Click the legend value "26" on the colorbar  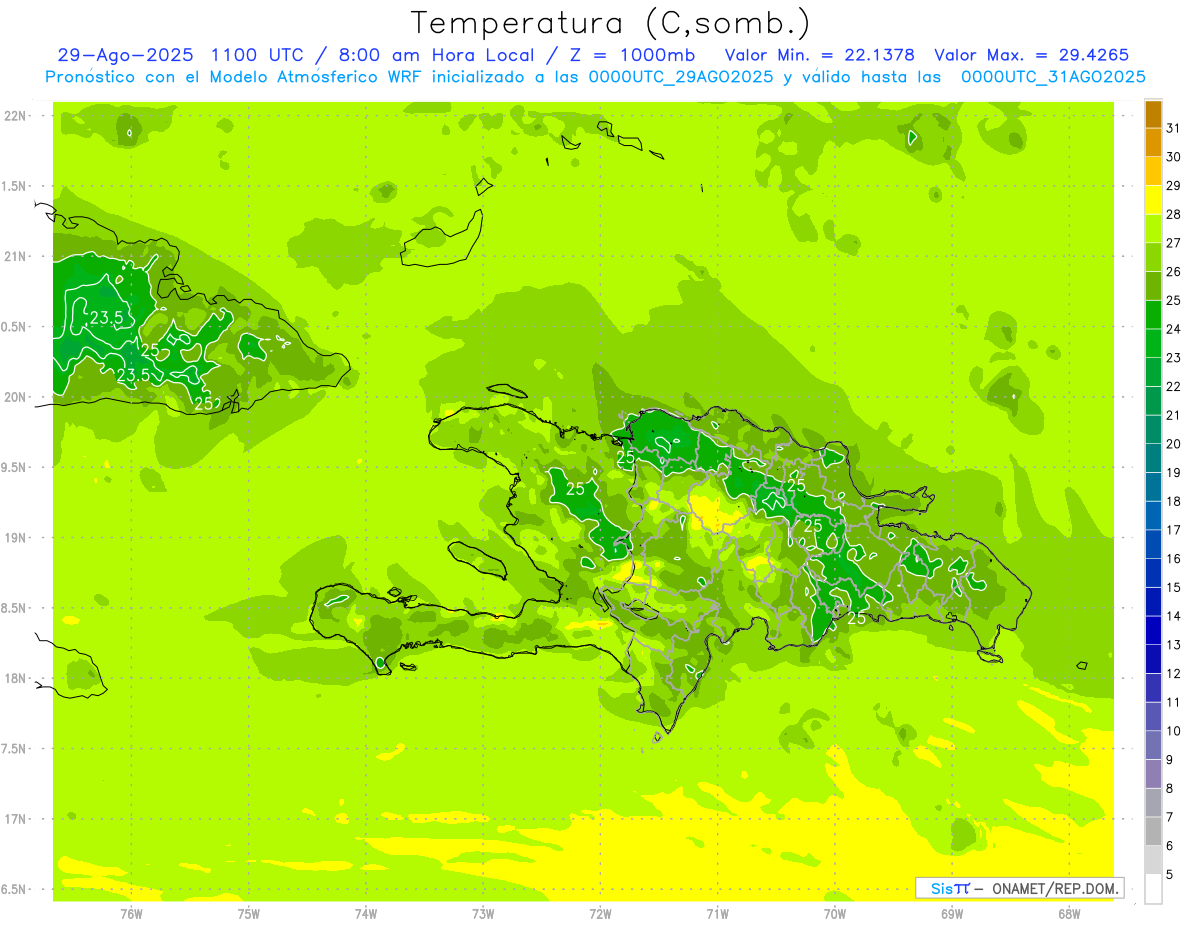pyautogui.click(x=1174, y=272)
